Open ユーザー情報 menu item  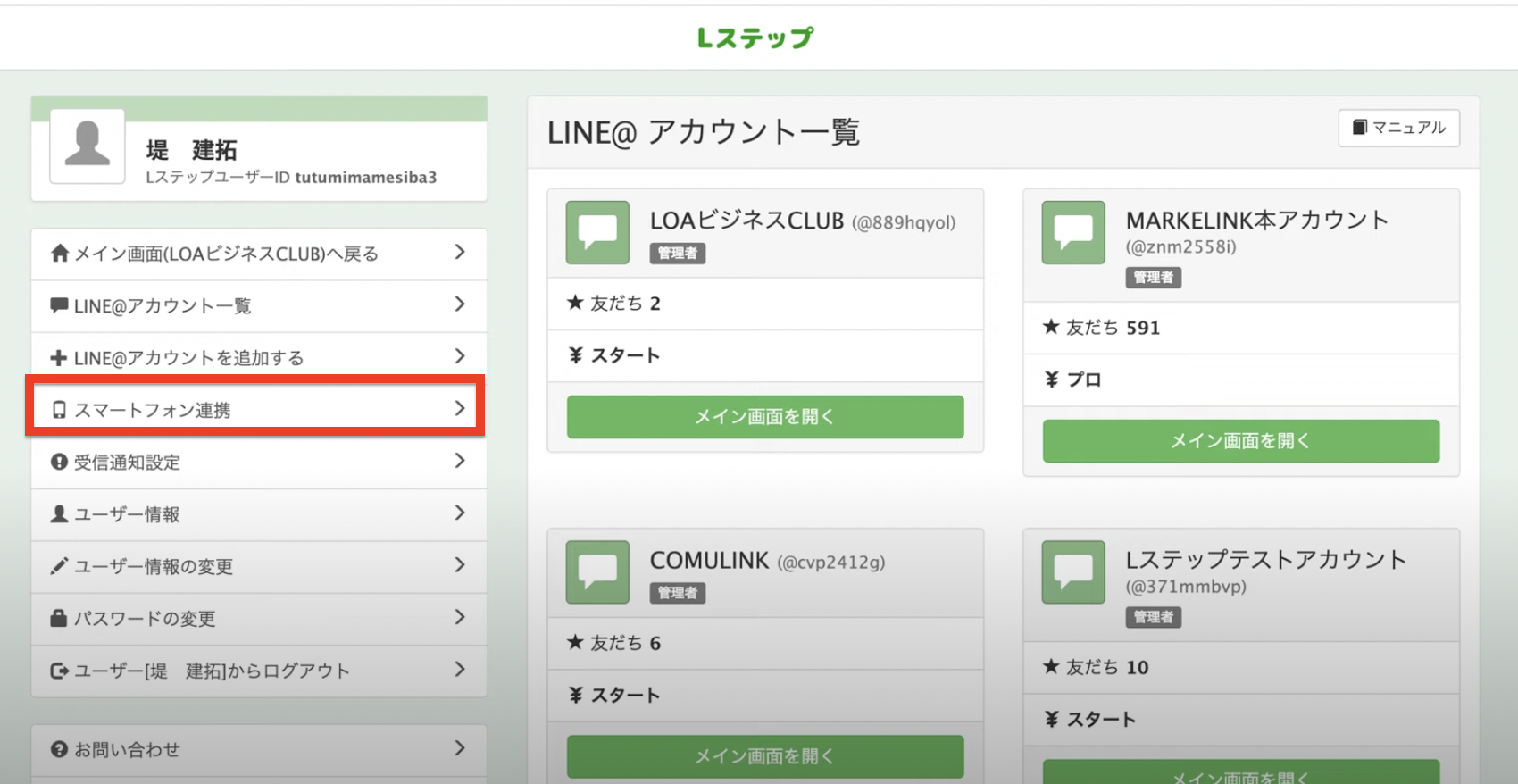click(x=259, y=514)
